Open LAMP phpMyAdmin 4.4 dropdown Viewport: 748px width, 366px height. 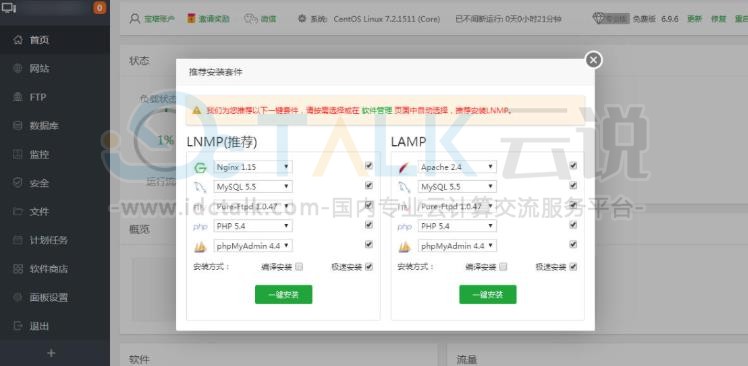[457, 246]
